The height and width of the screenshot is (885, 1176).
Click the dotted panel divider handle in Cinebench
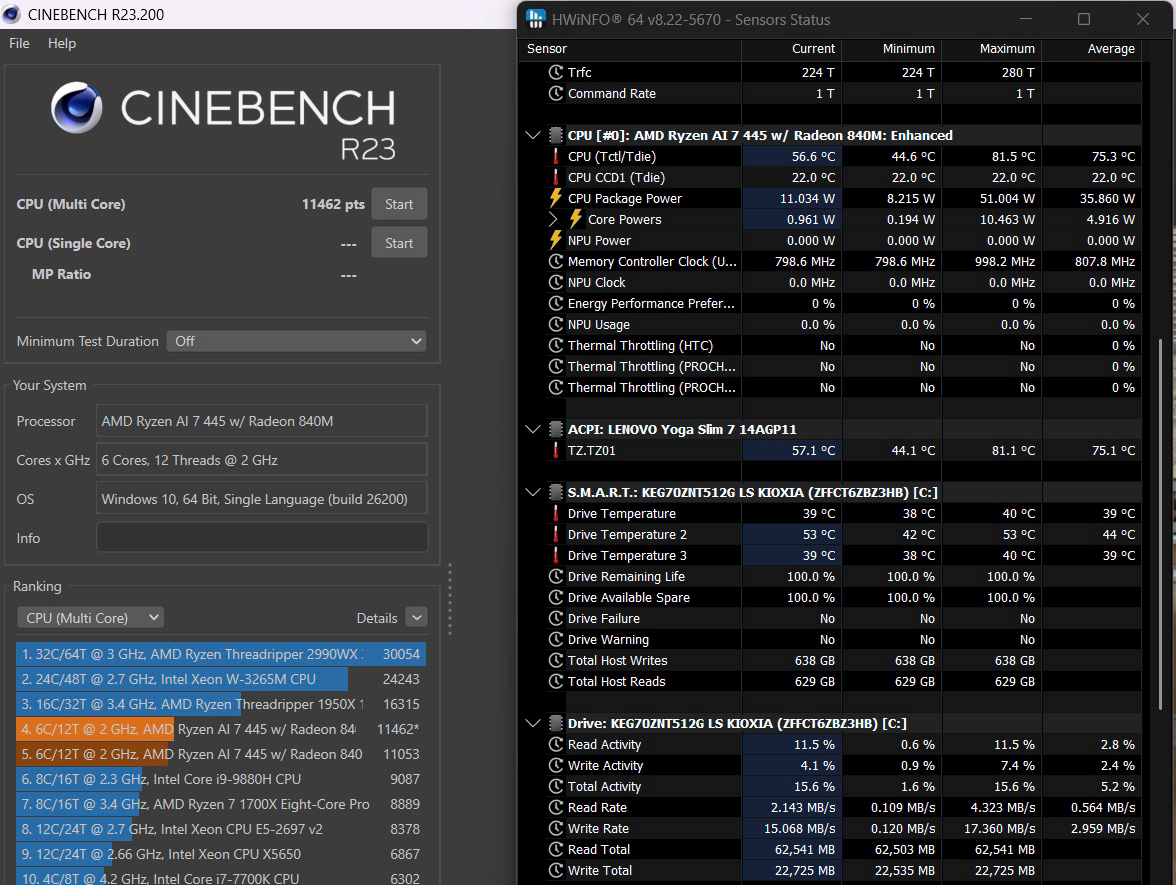click(x=450, y=598)
